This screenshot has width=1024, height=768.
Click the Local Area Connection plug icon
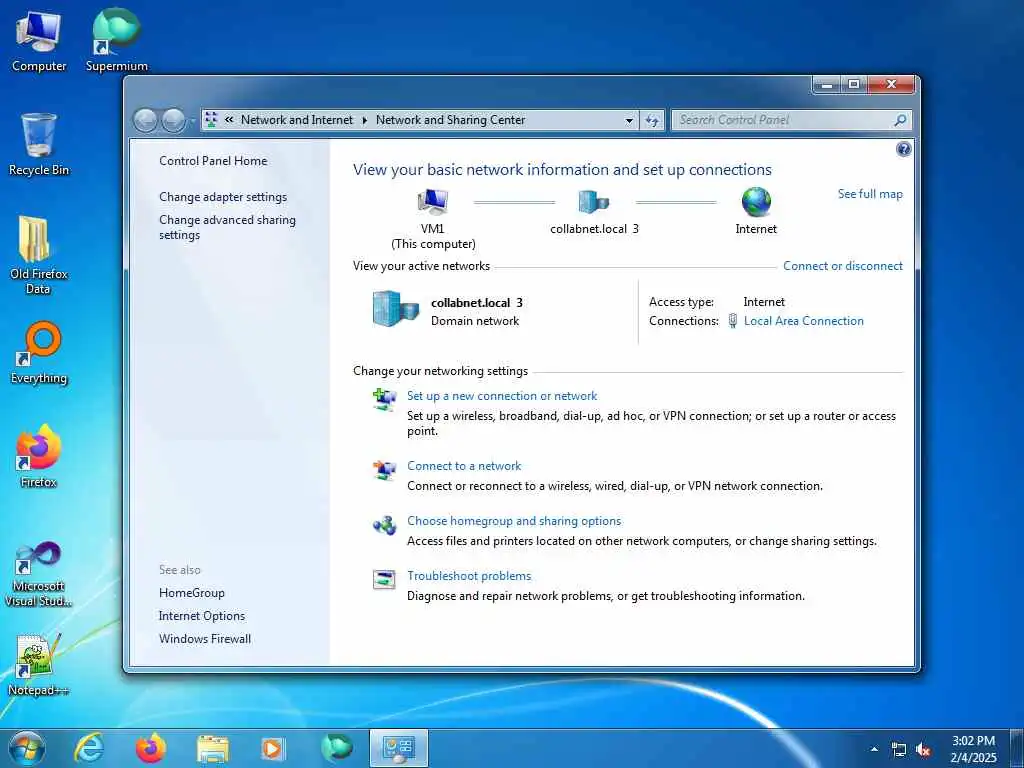point(733,321)
